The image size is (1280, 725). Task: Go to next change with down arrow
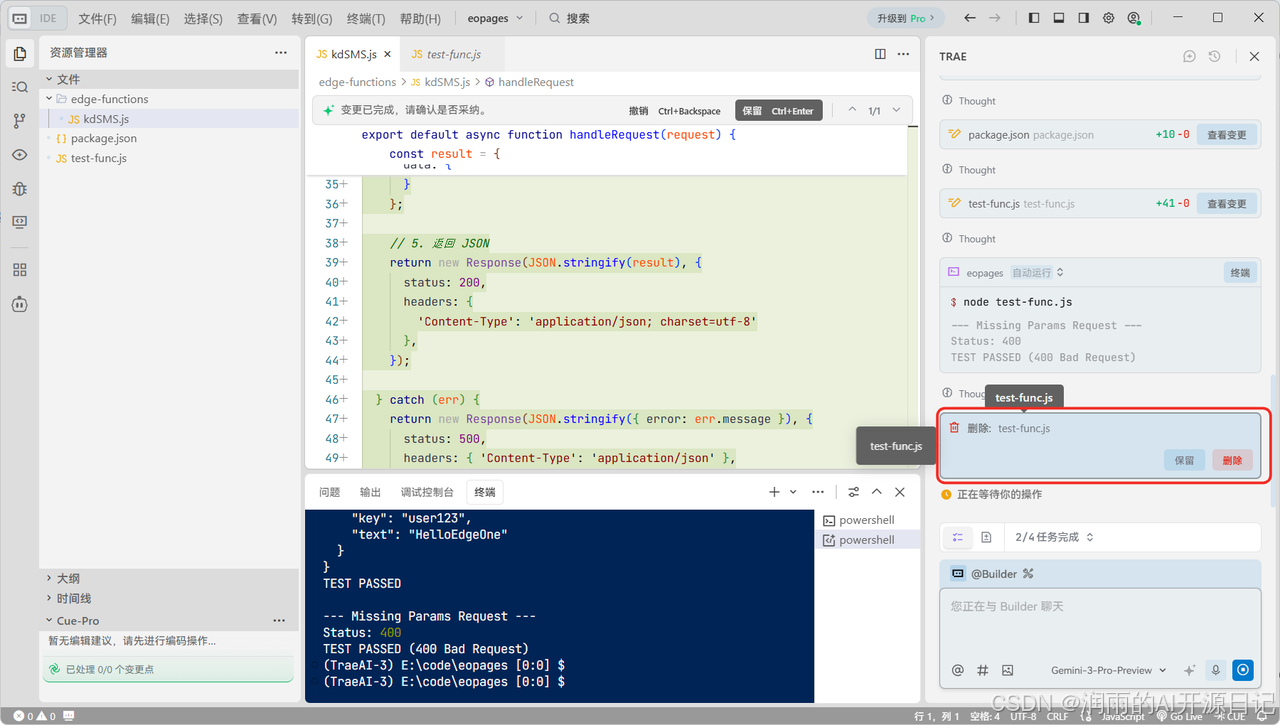coord(896,110)
